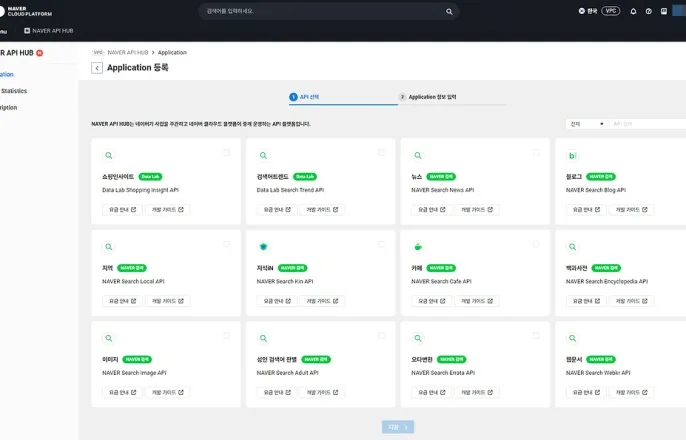The height and width of the screenshot is (440, 686).
Task: Open the help question mark icon
Action: pyautogui.click(x=648, y=11)
